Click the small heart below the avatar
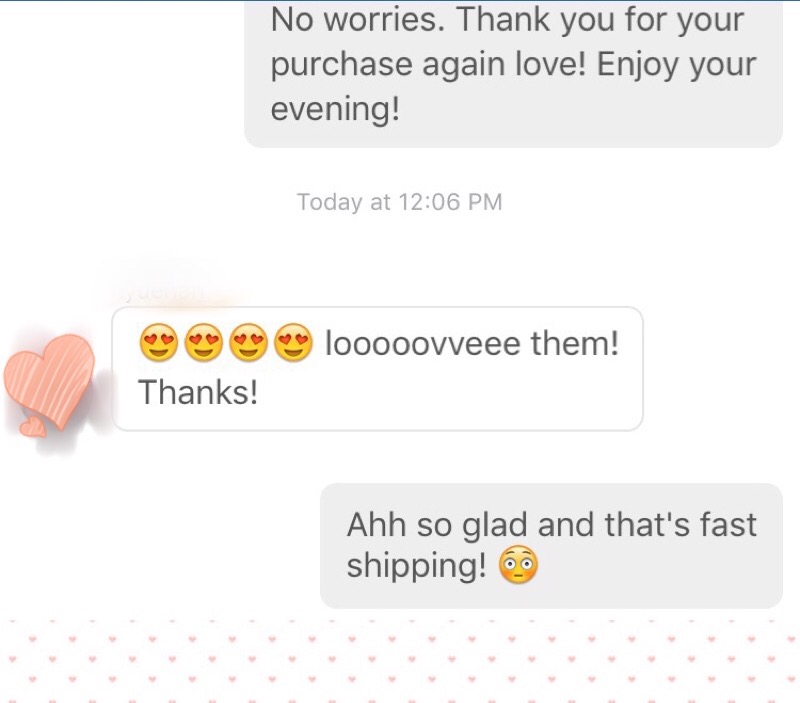The width and height of the screenshot is (800, 703). [x=33, y=427]
